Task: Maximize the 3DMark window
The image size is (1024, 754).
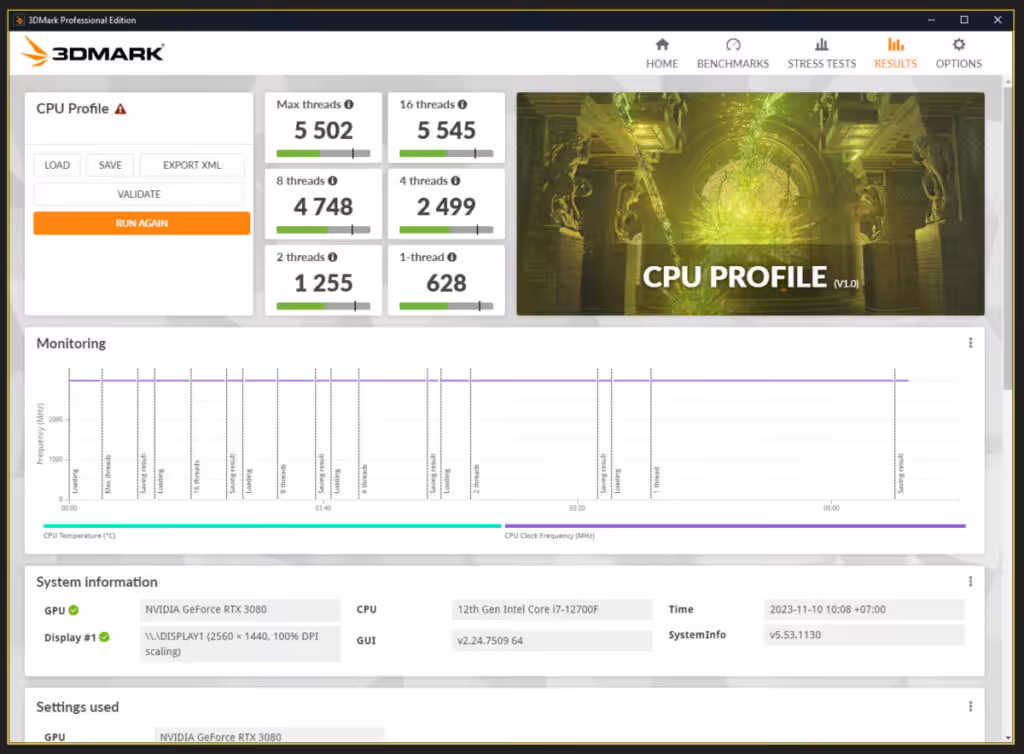Action: [964, 20]
